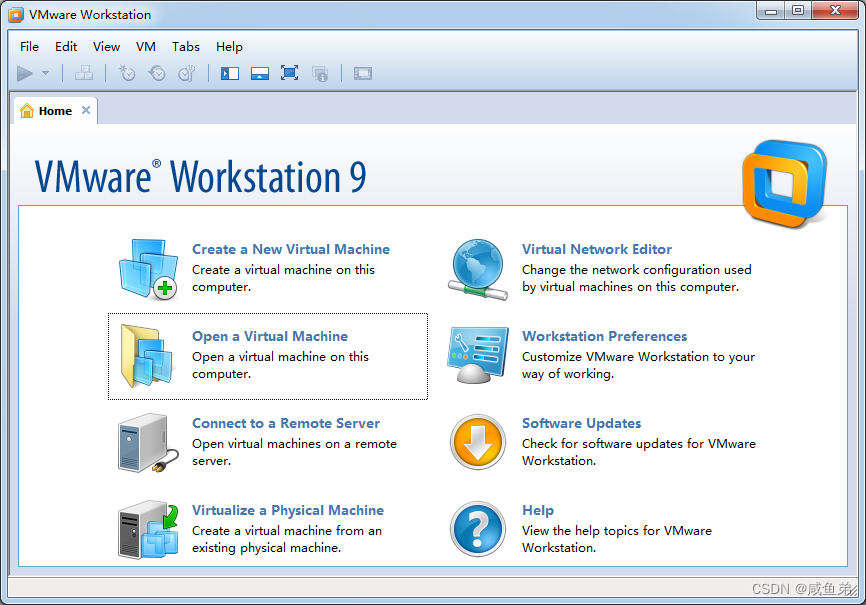Screen dimensions: 866x605
Task: Open the Virtualize a Physical Machine link
Action: coord(288,510)
